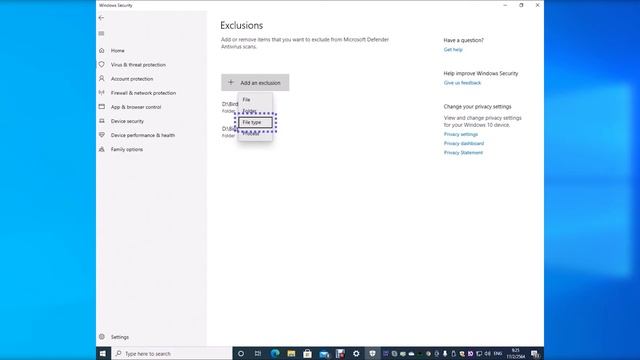
Task: Click the Device performance & health heart icon
Action: point(102,135)
